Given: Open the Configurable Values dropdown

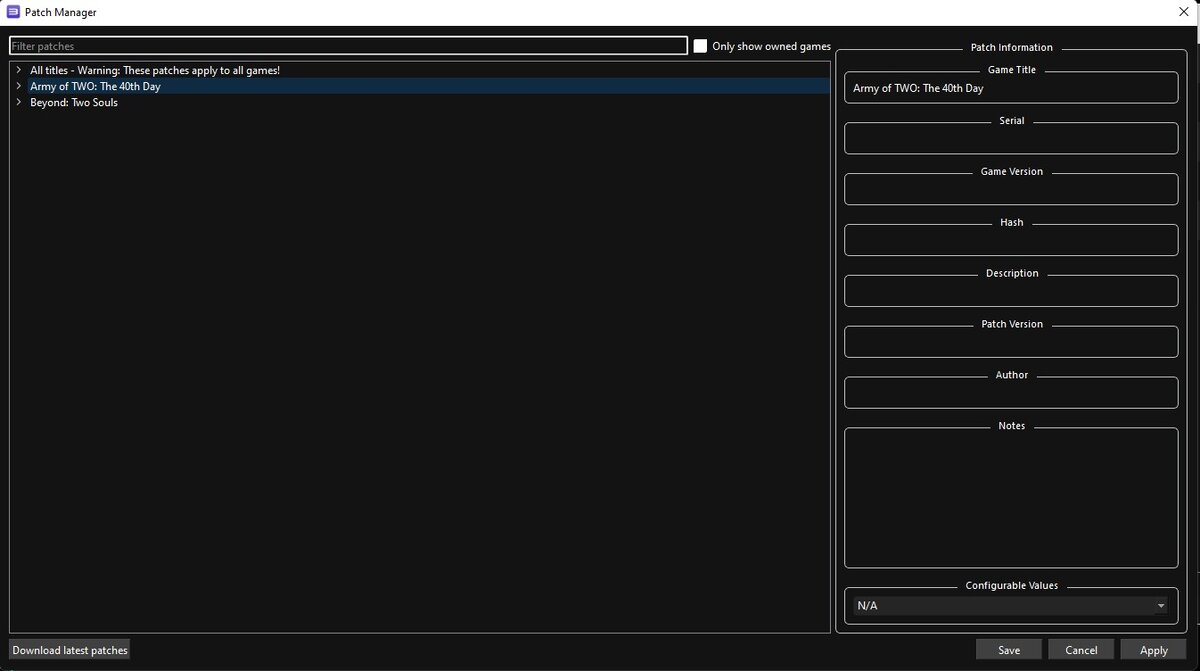Looking at the screenshot, I should [1011, 606].
